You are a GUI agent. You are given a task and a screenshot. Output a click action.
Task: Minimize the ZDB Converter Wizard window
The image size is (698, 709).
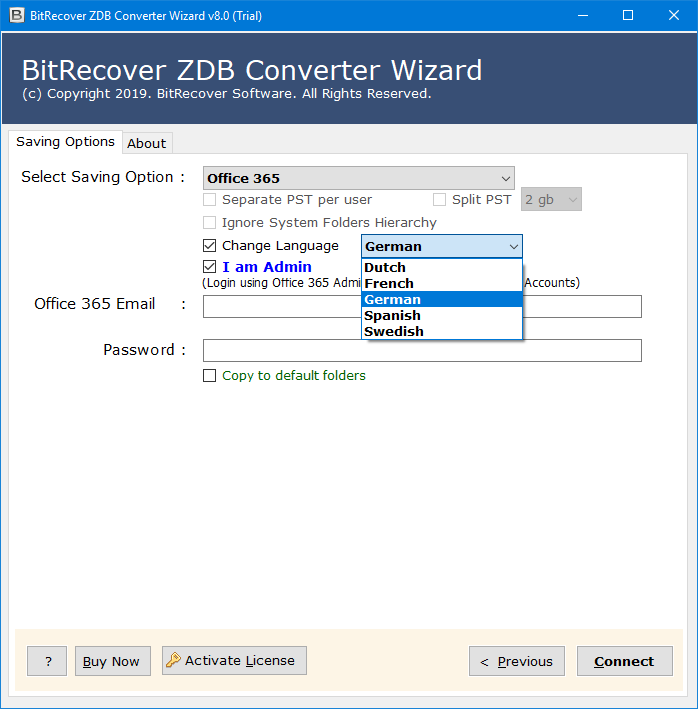[x=581, y=15]
